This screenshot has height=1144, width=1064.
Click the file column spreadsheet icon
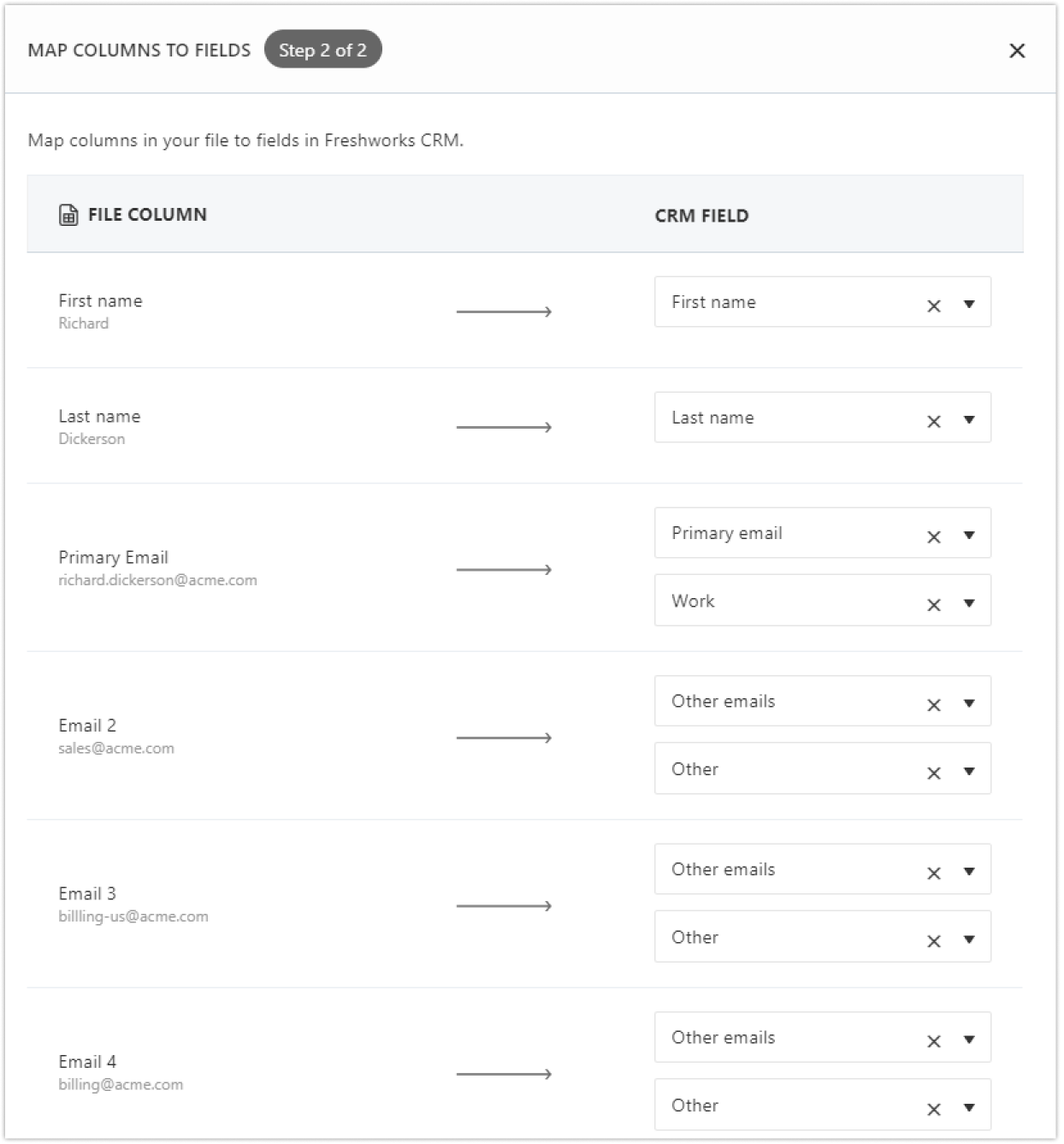[x=68, y=215]
